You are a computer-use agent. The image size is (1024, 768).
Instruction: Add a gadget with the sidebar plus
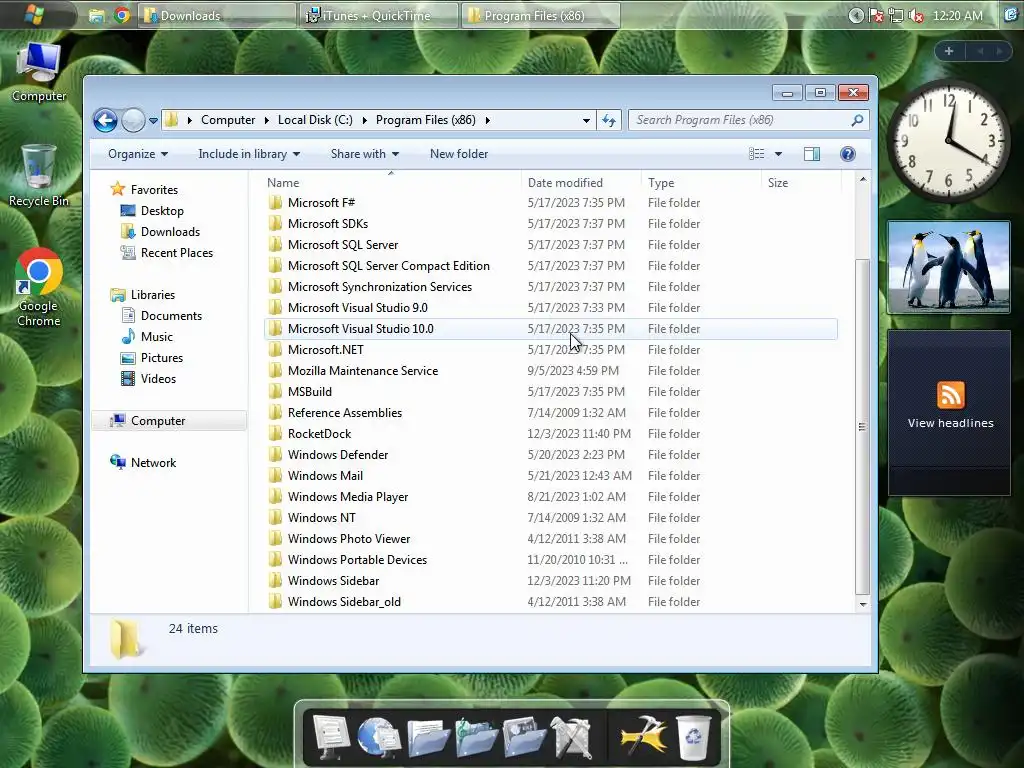click(949, 51)
